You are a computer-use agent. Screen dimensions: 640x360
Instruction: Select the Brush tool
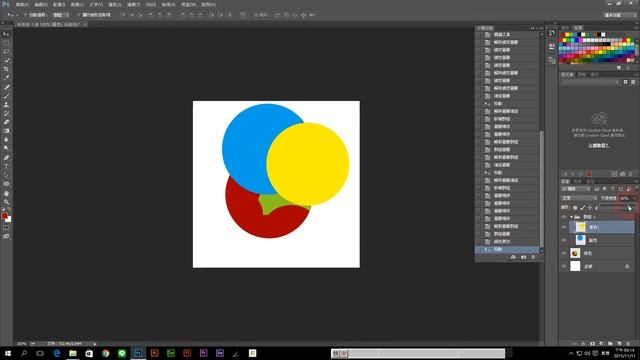tap(6, 96)
